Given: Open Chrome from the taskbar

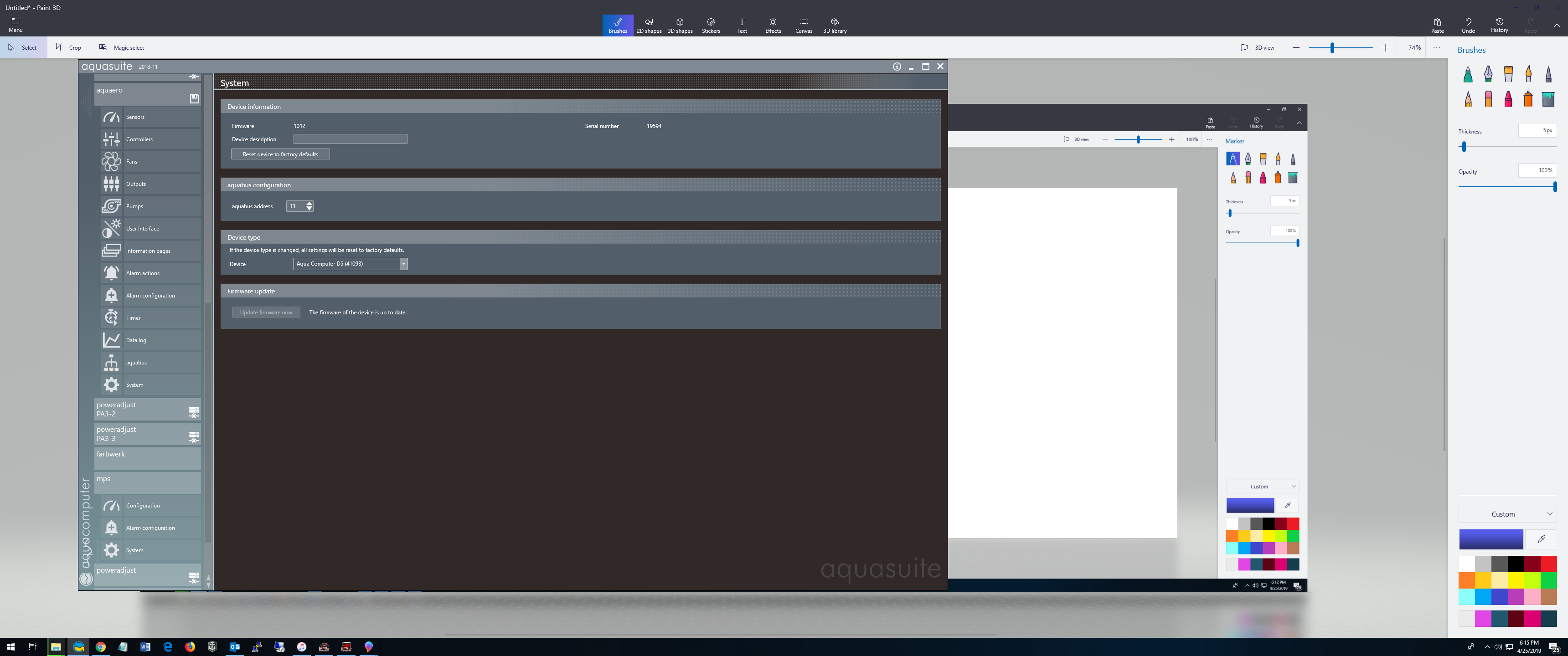Looking at the screenshot, I should pos(100,647).
